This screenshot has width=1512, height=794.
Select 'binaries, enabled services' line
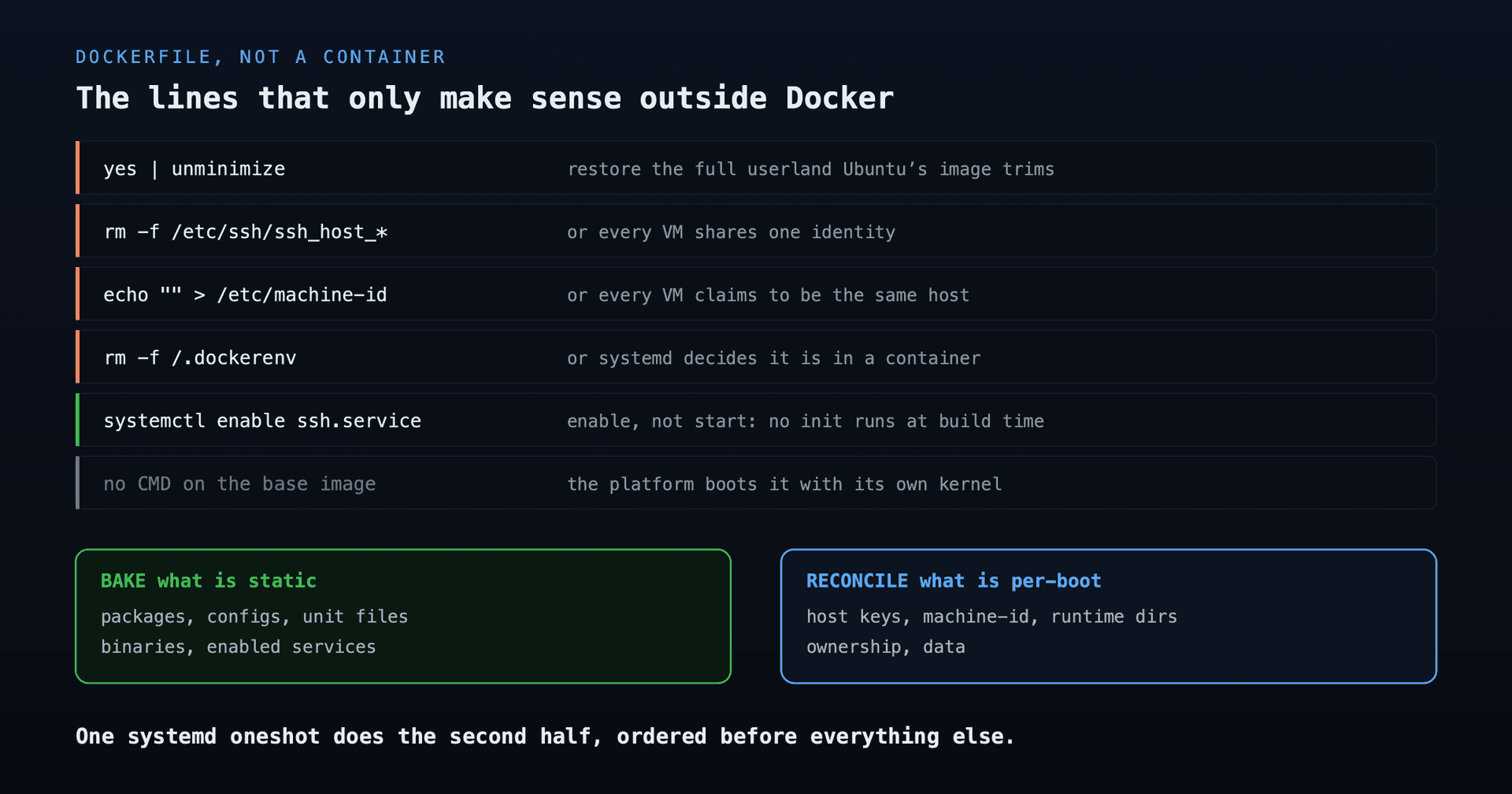[x=239, y=647]
